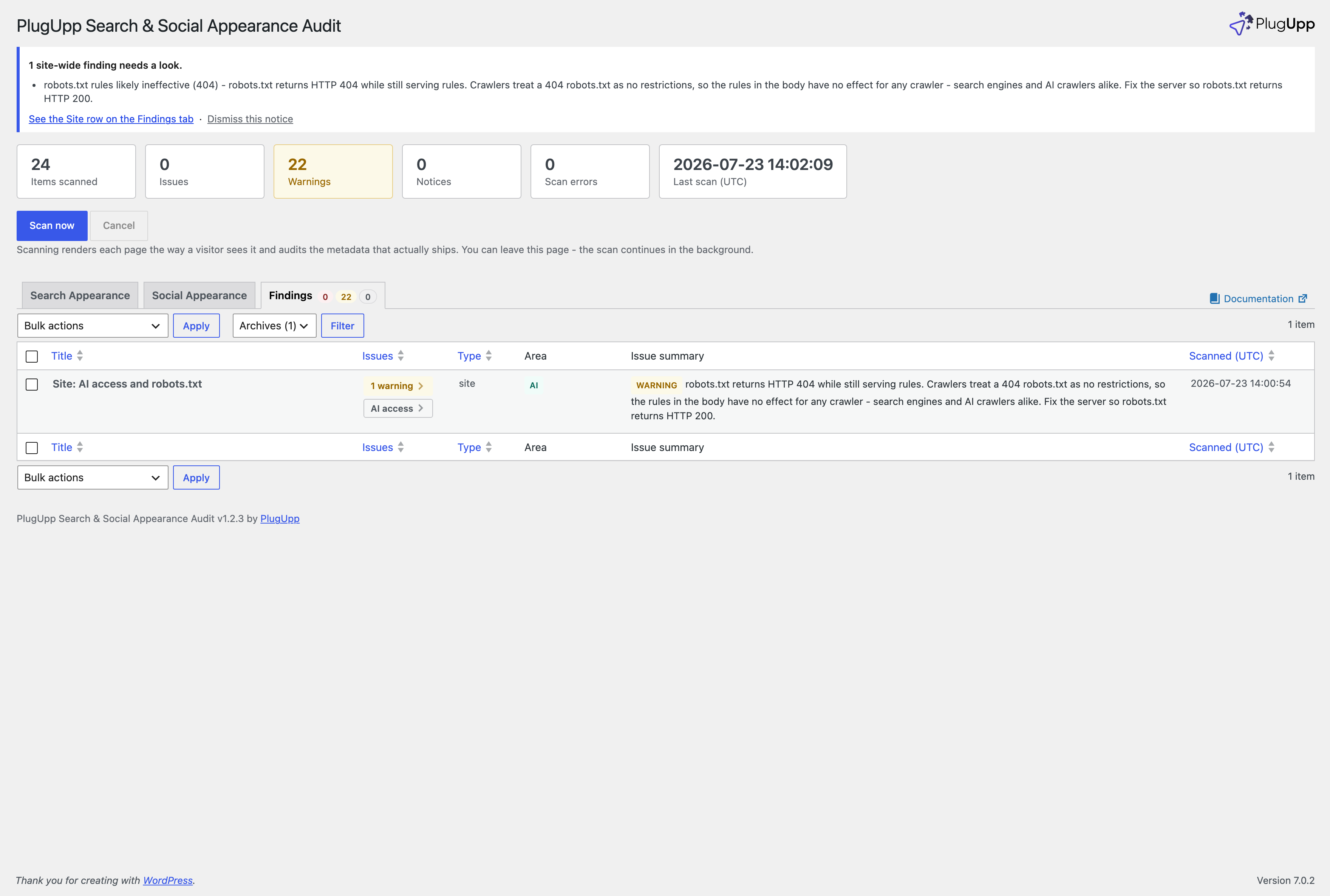Click the header Scanned (UTC) sort arrows
1330x896 pixels.
(x=1271, y=355)
